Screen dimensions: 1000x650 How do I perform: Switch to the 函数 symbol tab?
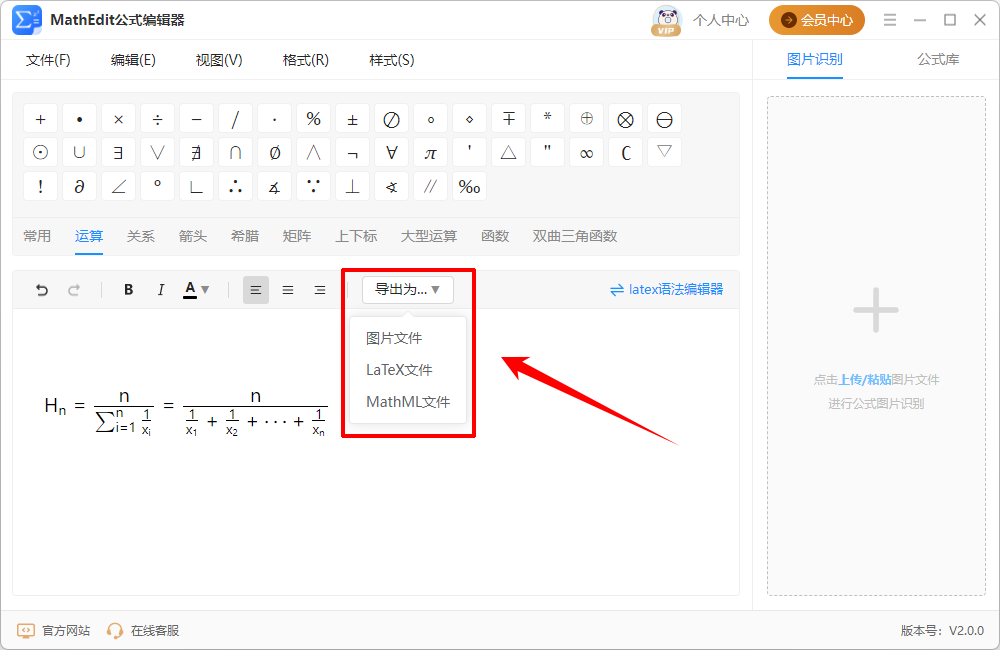click(495, 236)
